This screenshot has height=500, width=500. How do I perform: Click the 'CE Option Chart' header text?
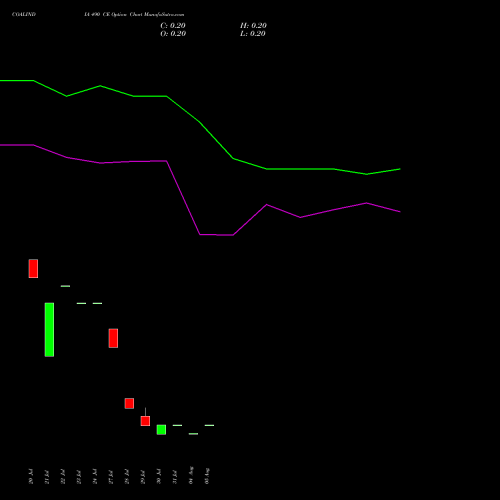pos(123,14)
